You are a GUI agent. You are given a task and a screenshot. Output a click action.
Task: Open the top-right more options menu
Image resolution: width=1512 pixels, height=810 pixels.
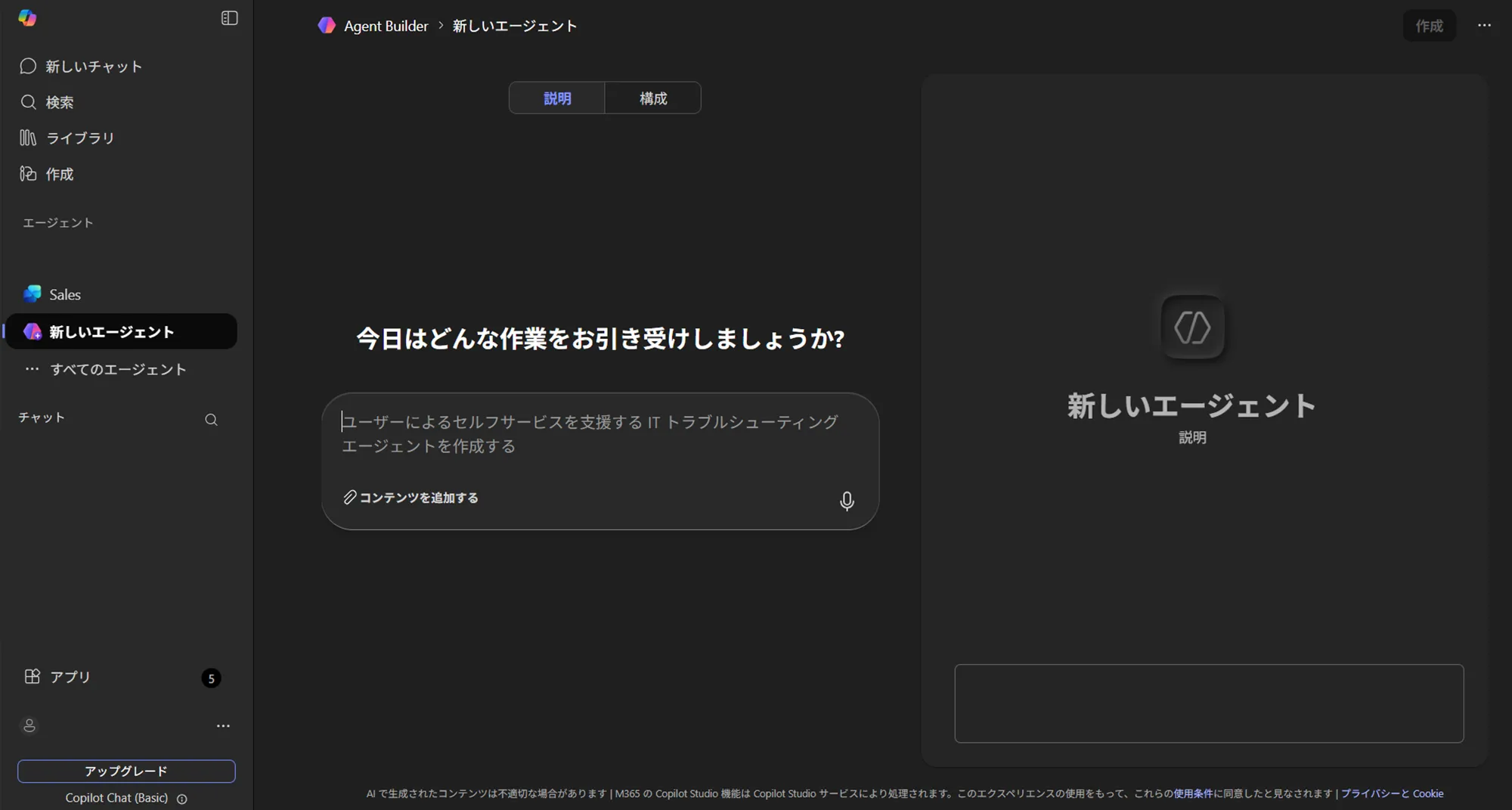[x=1484, y=26]
